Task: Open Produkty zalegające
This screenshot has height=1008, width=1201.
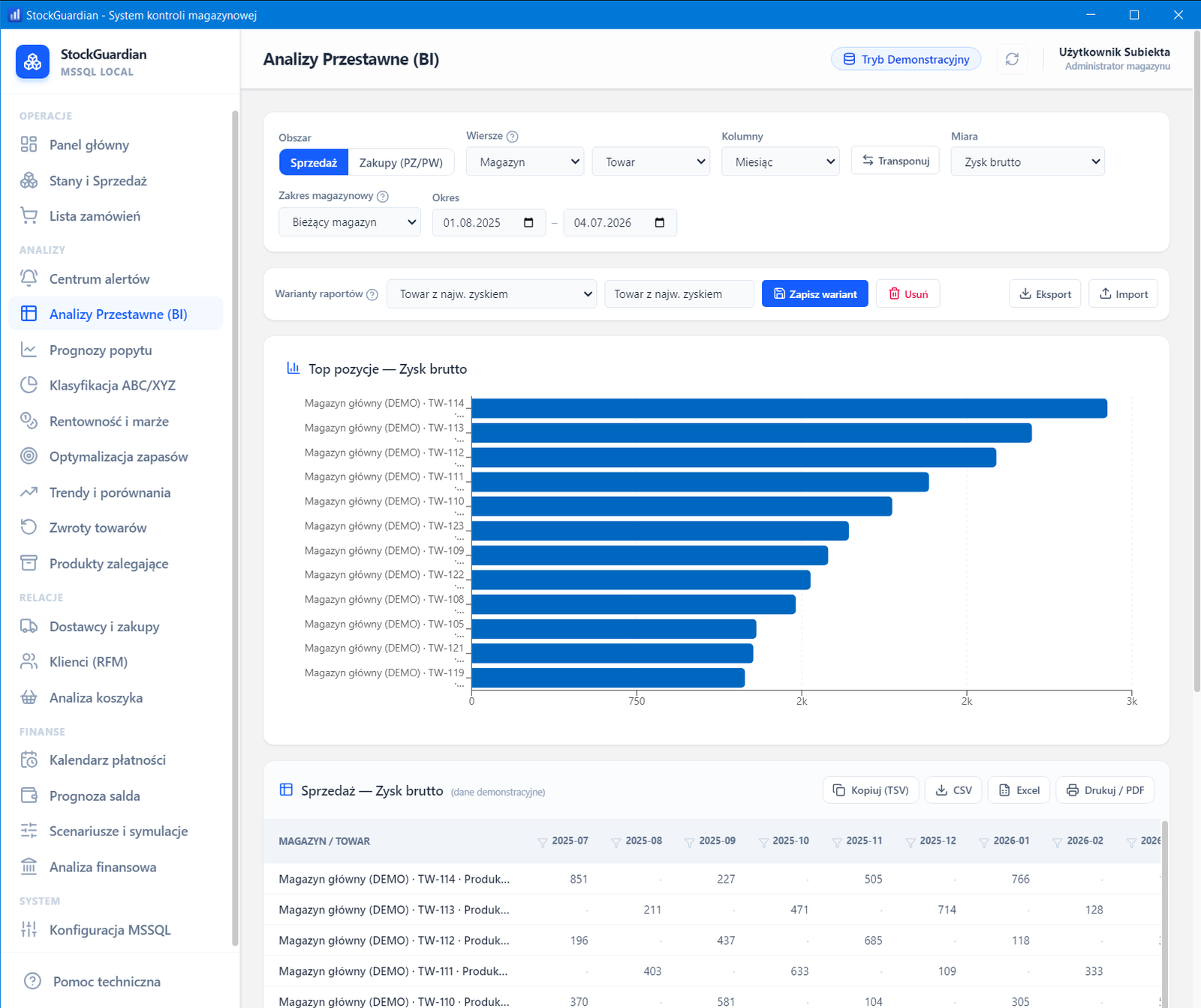Action: click(116, 564)
